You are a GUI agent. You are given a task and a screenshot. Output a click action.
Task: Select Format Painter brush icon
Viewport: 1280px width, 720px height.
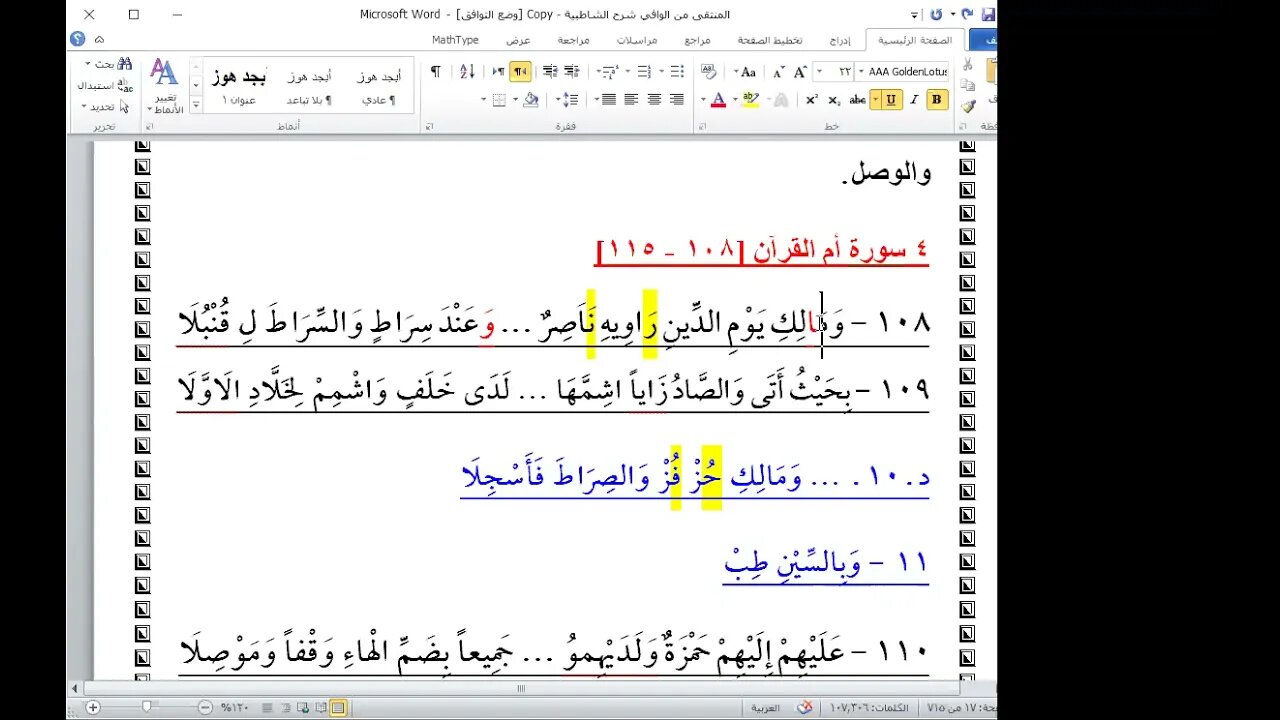click(x=967, y=107)
